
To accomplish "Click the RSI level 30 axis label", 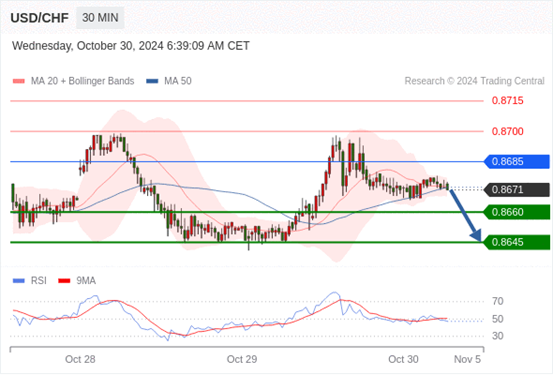I will click(498, 336).
